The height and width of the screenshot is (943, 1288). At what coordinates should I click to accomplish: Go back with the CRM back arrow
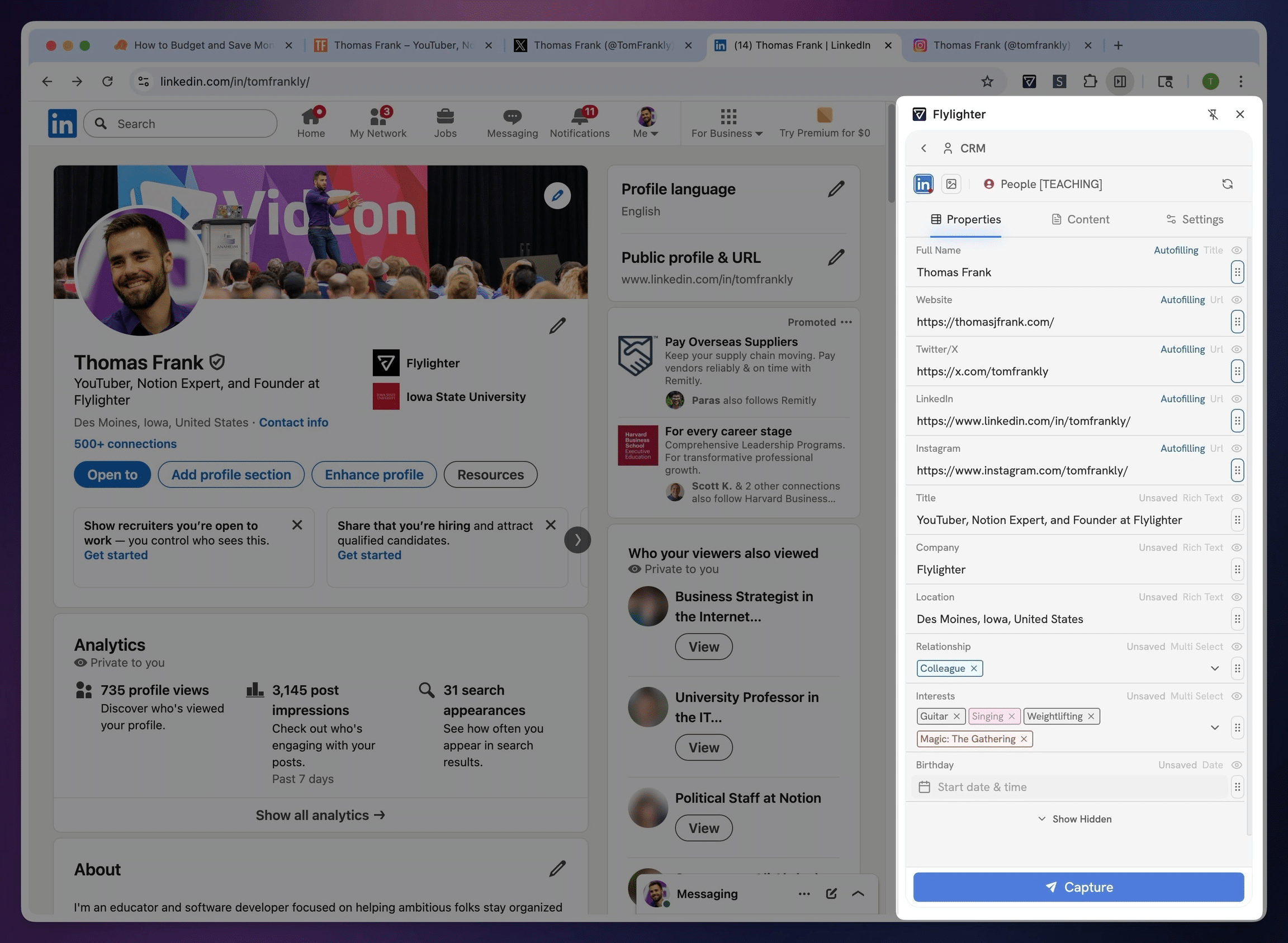tap(924, 148)
